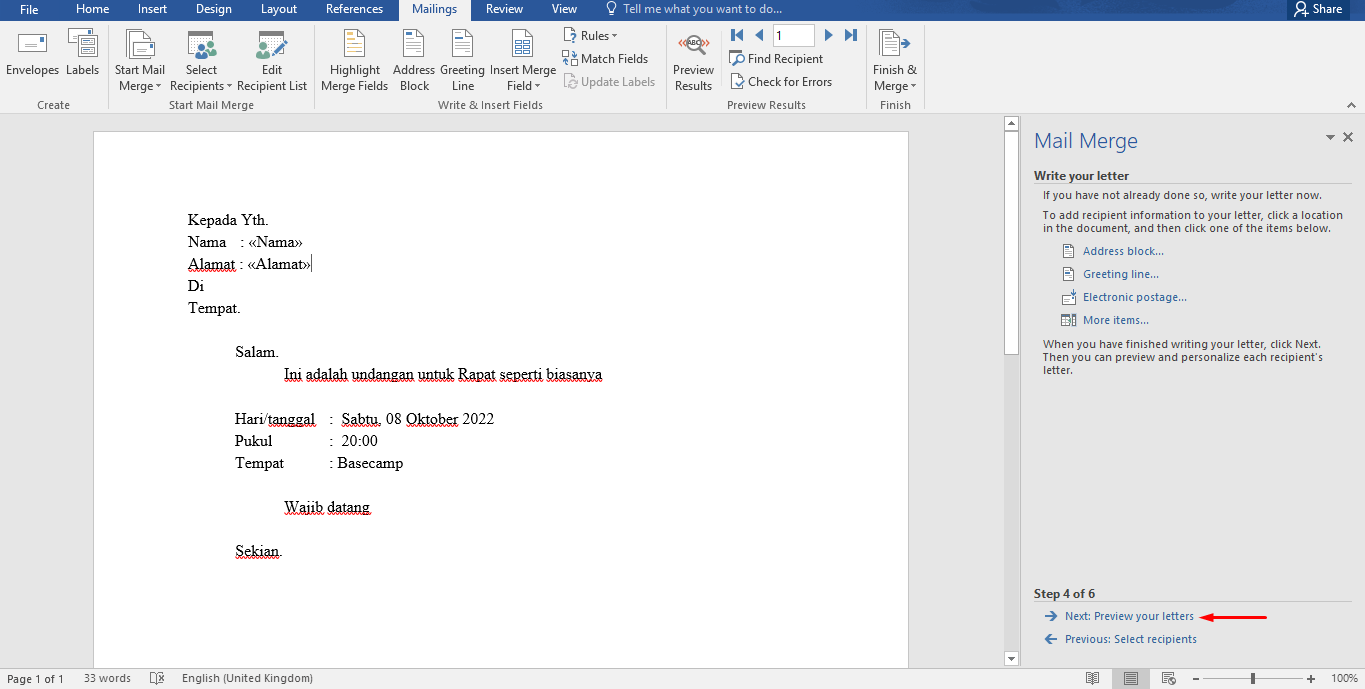Close the Mail Merge pane
The height and width of the screenshot is (689, 1365).
(x=1348, y=138)
